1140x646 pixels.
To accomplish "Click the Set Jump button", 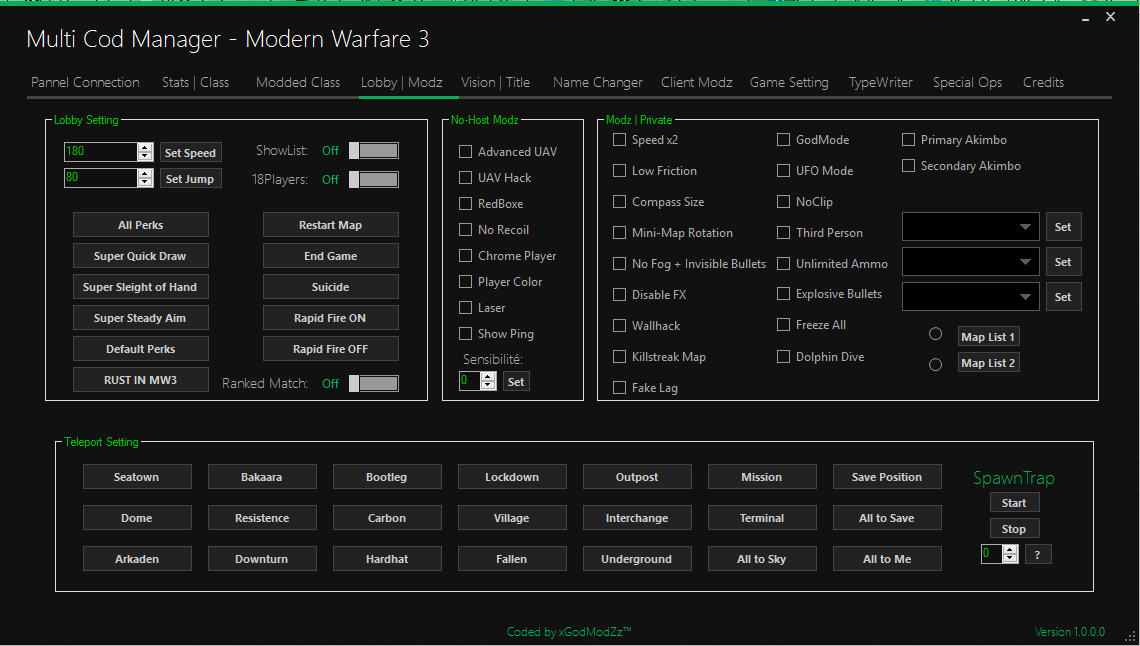I will click(190, 179).
